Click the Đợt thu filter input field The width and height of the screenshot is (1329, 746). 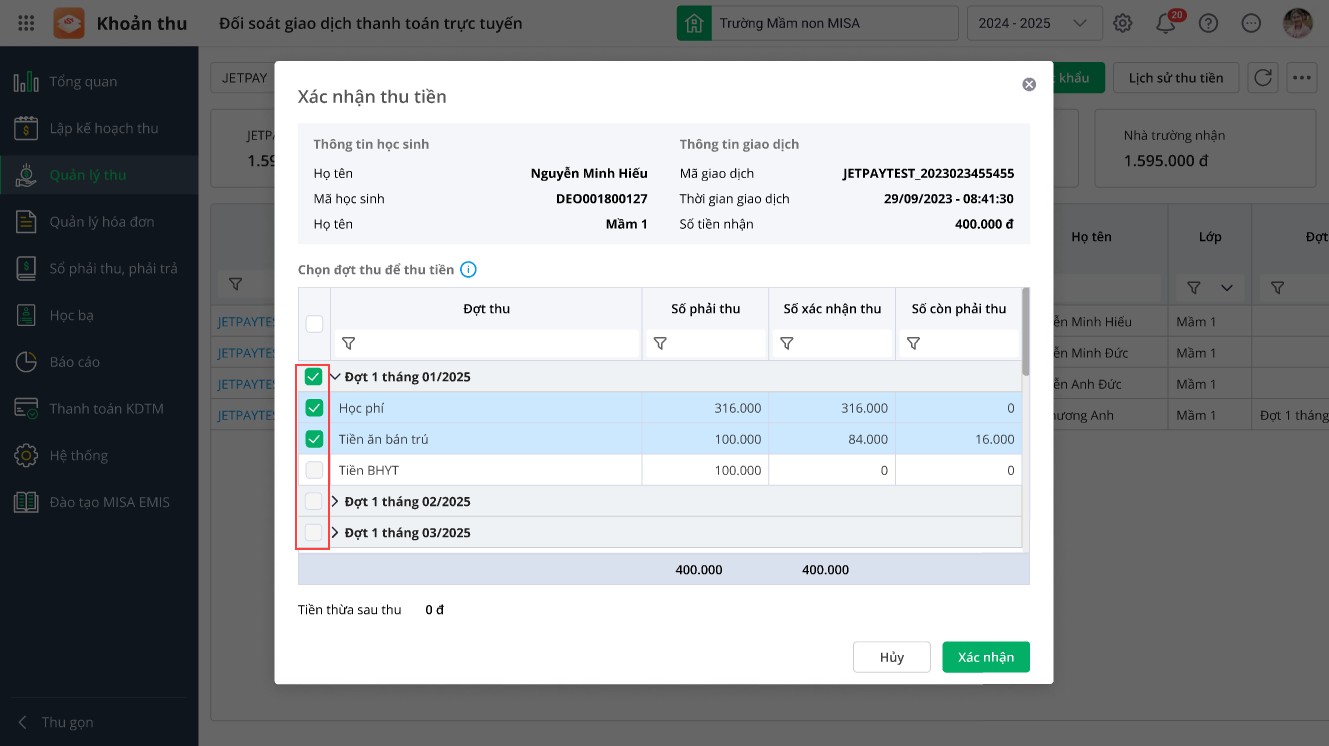497,344
